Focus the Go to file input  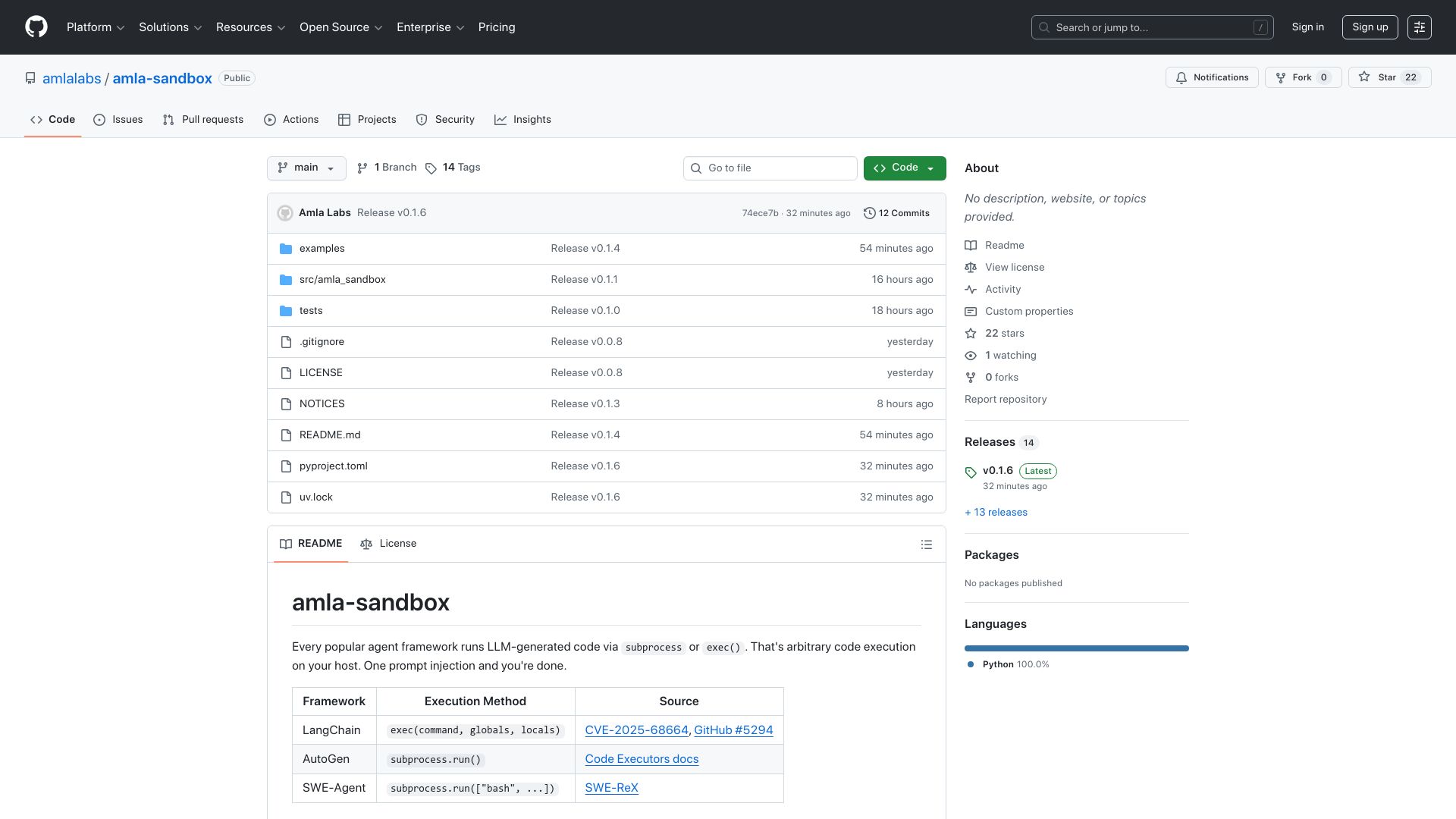click(x=770, y=168)
